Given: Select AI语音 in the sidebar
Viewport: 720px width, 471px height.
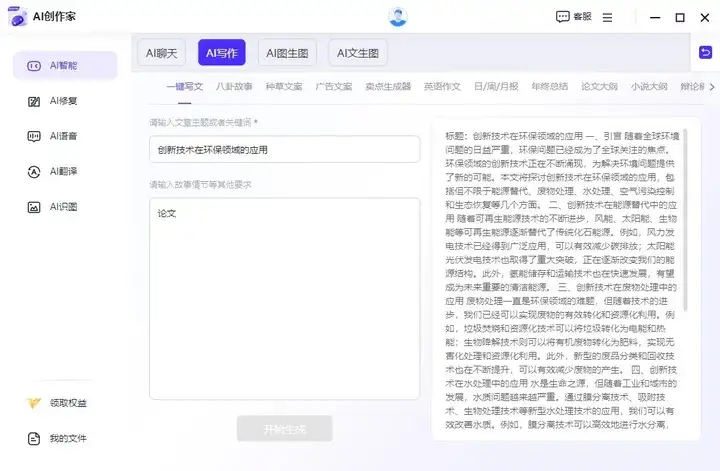Looking at the screenshot, I should [64, 136].
